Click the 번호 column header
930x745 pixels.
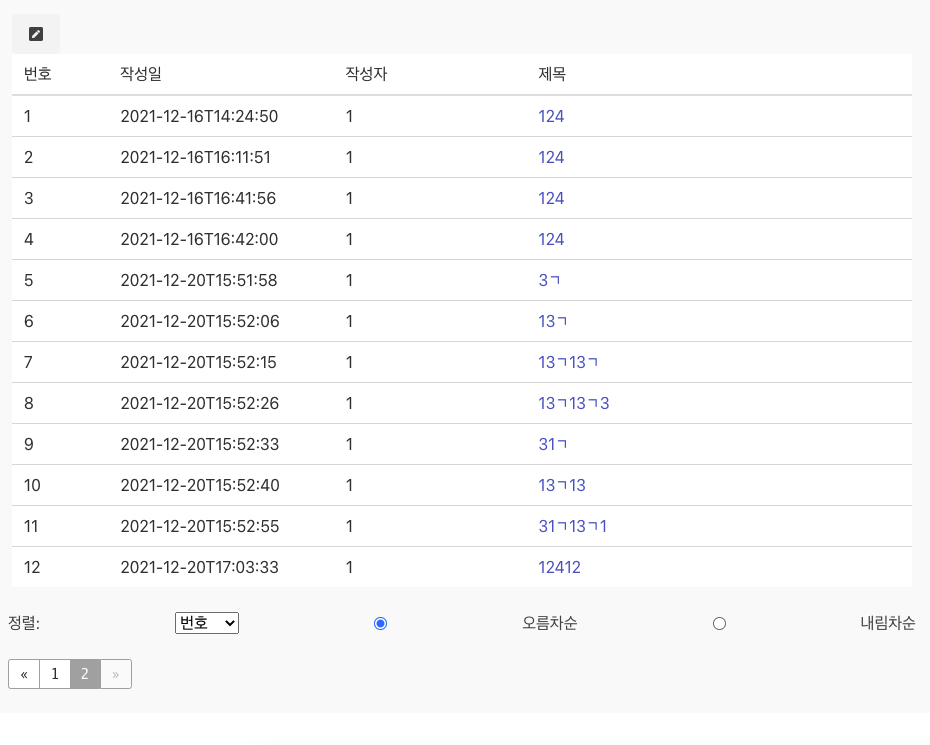coord(37,74)
